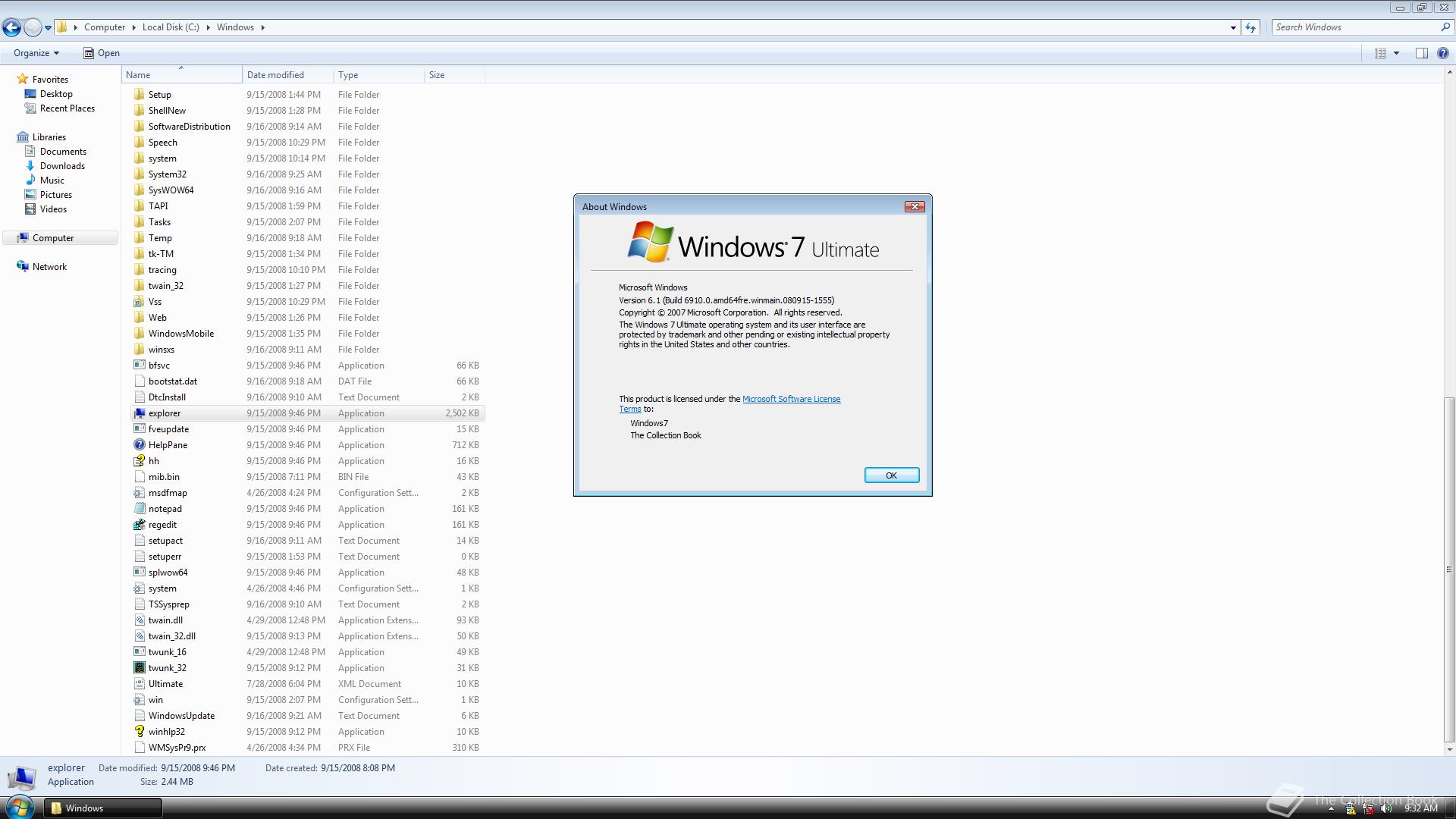The image size is (1456, 819).
Task: Expand the arrow after Windows breadcrumb
Action: pos(262,27)
